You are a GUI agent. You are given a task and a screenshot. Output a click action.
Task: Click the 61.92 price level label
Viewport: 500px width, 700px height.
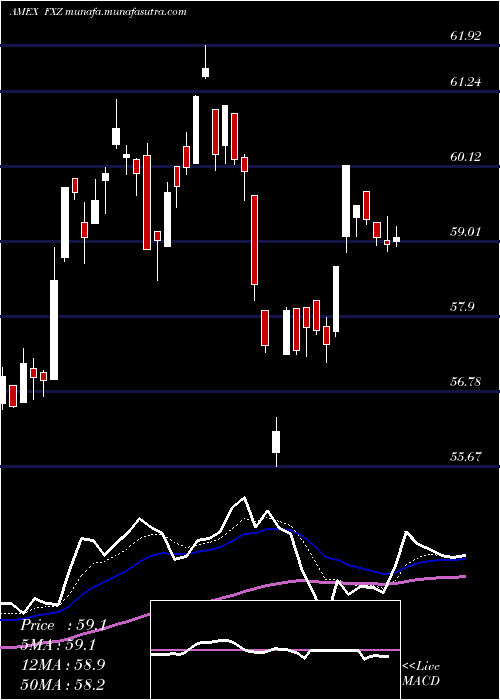[466, 36]
